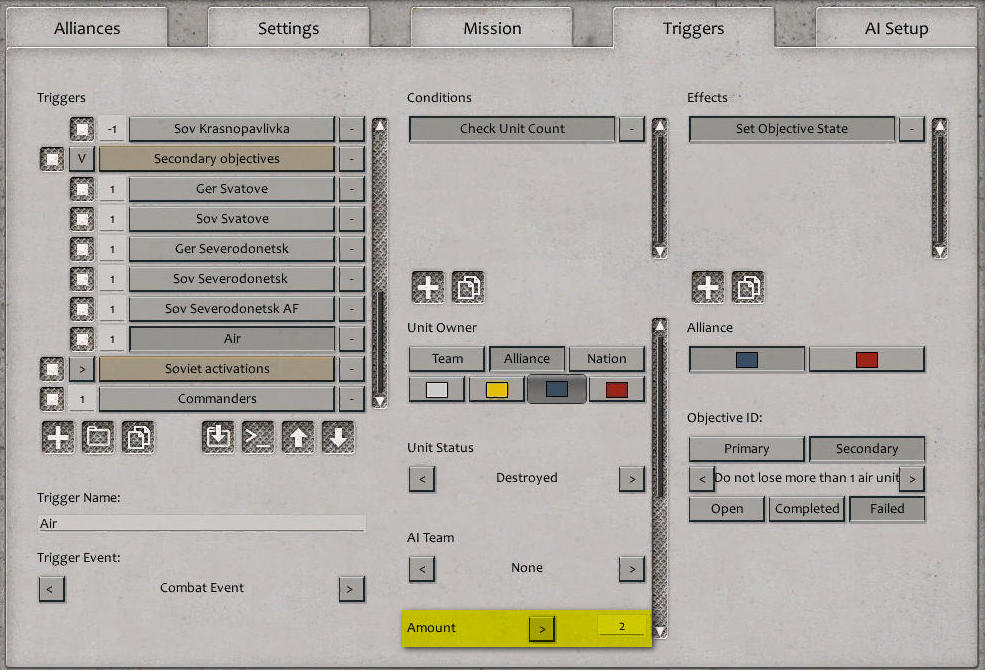
Task: Delete the Sov Severodonetsk trigger
Action: (352, 279)
